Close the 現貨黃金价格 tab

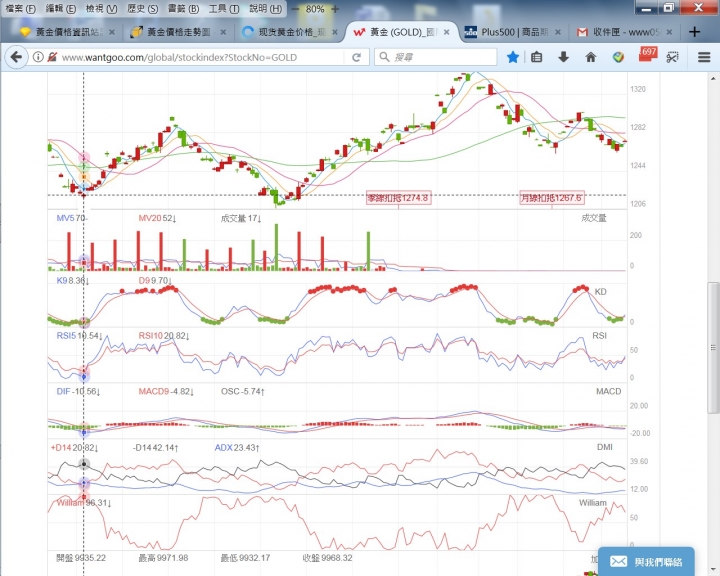[x=337, y=31]
